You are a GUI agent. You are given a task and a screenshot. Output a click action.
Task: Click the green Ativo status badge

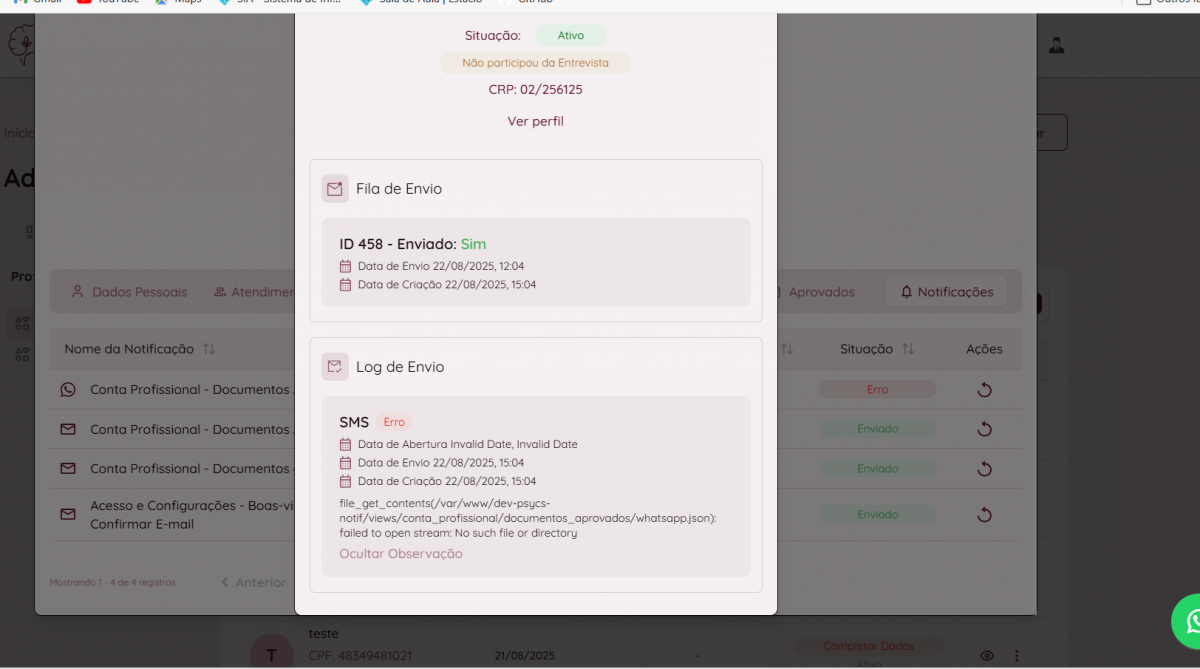tap(570, 35)
